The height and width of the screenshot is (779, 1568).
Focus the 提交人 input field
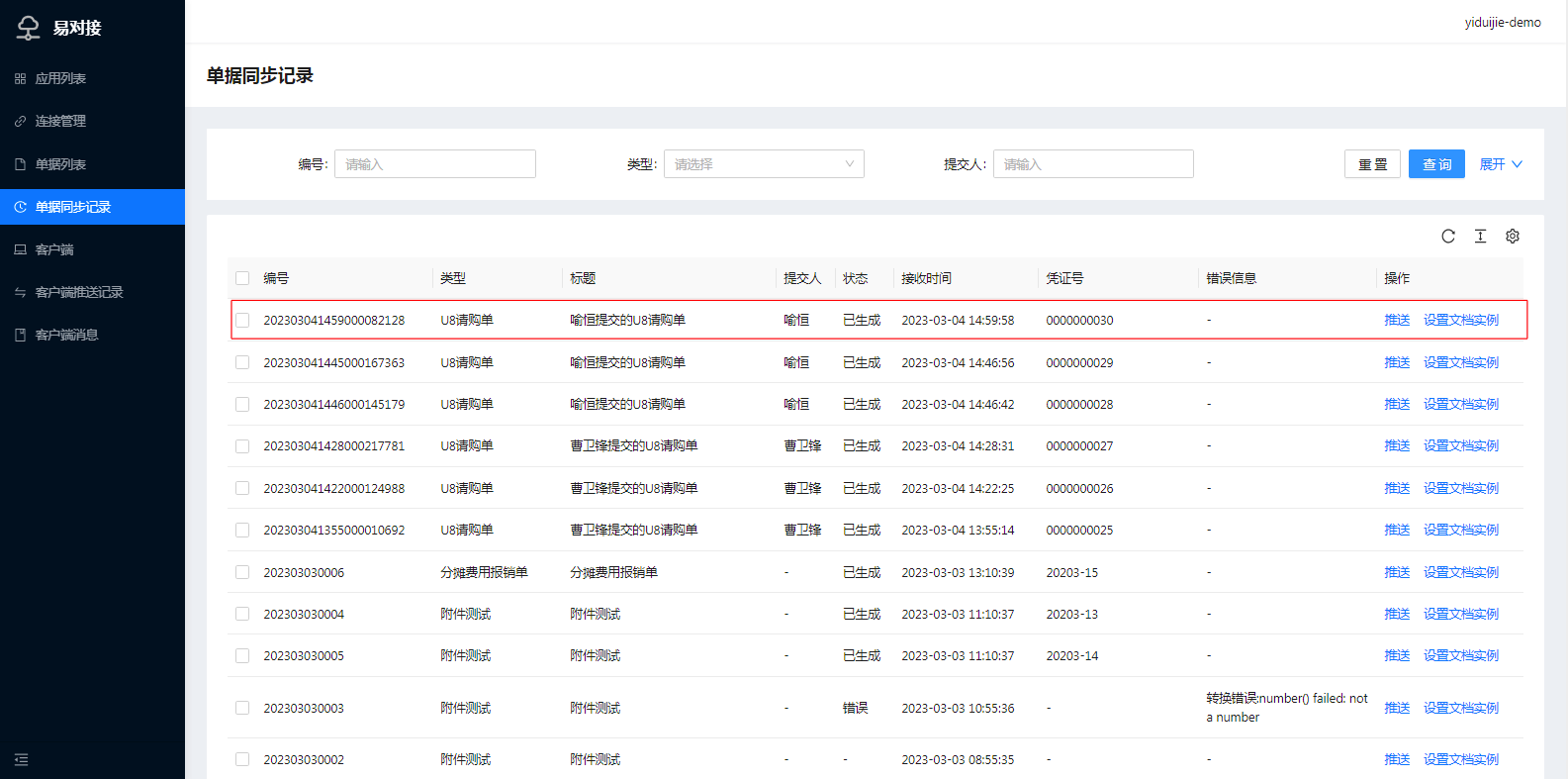point(1093,164)
